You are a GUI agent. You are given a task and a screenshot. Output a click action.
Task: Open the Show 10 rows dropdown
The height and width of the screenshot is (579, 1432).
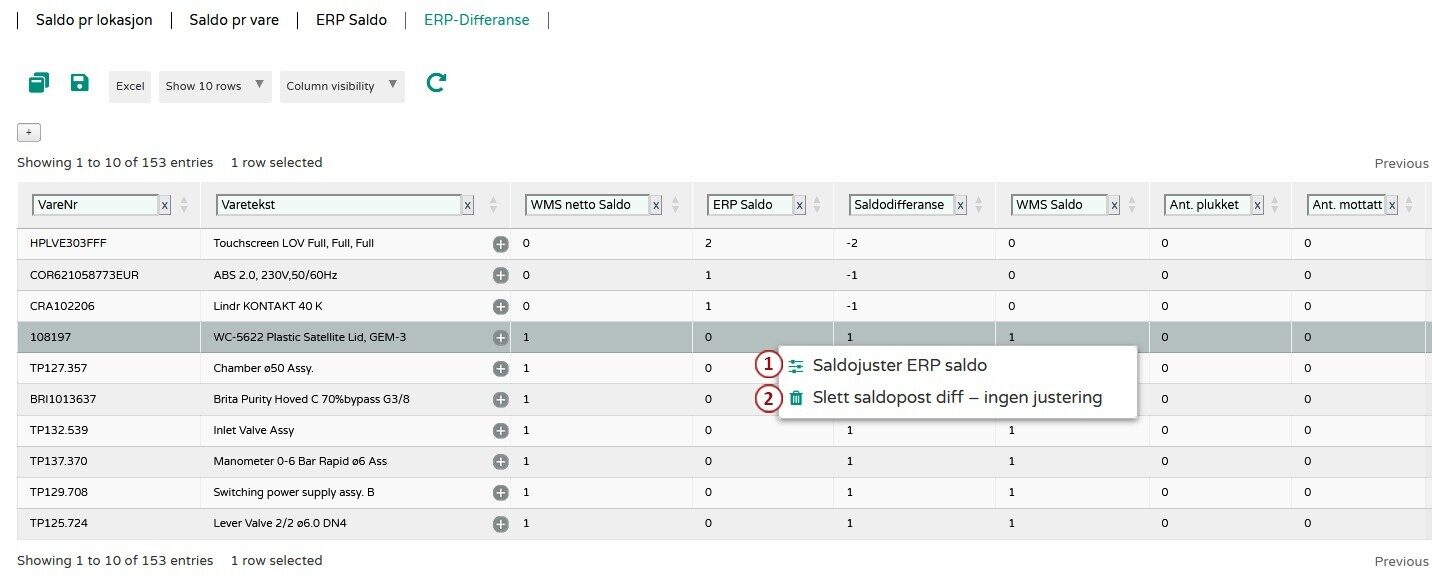[215, 86]
